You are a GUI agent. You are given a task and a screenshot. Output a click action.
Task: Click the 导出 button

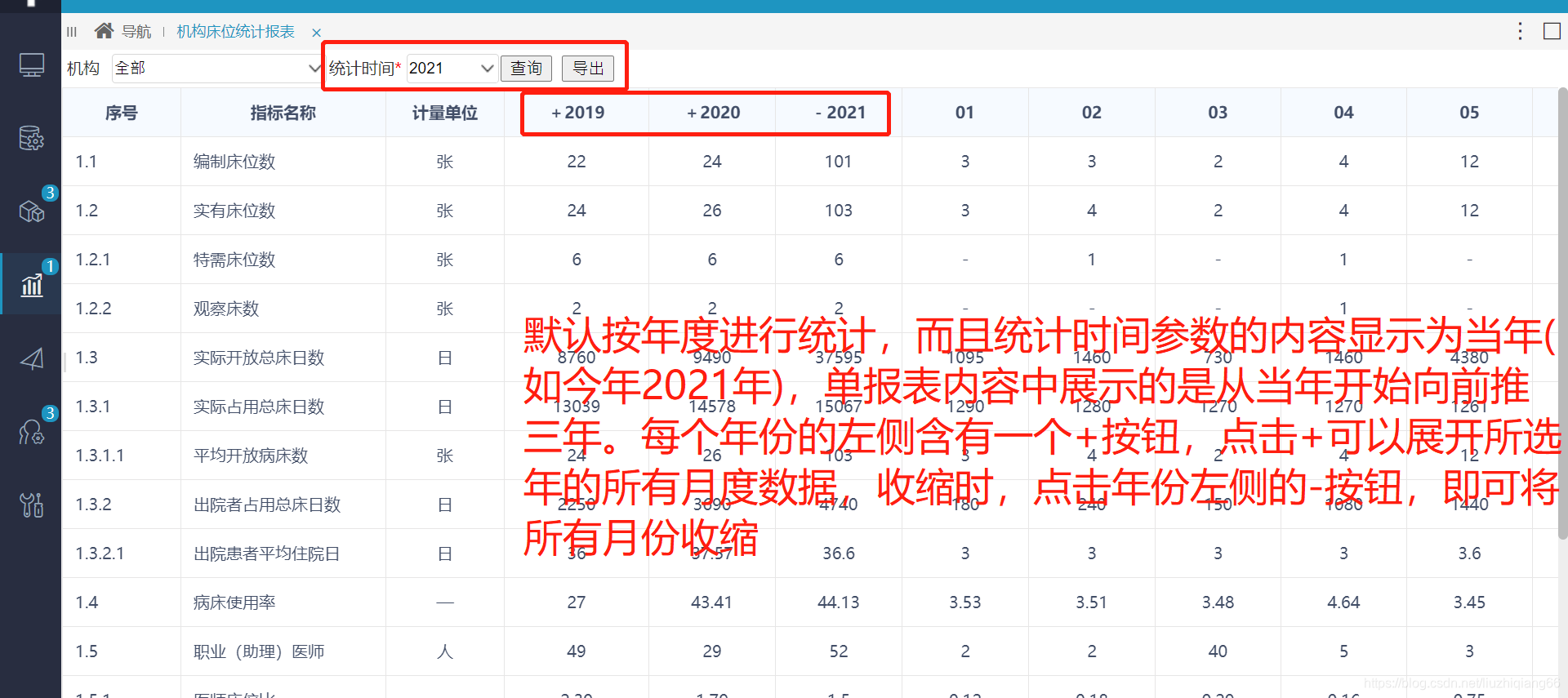click(588, 68)
